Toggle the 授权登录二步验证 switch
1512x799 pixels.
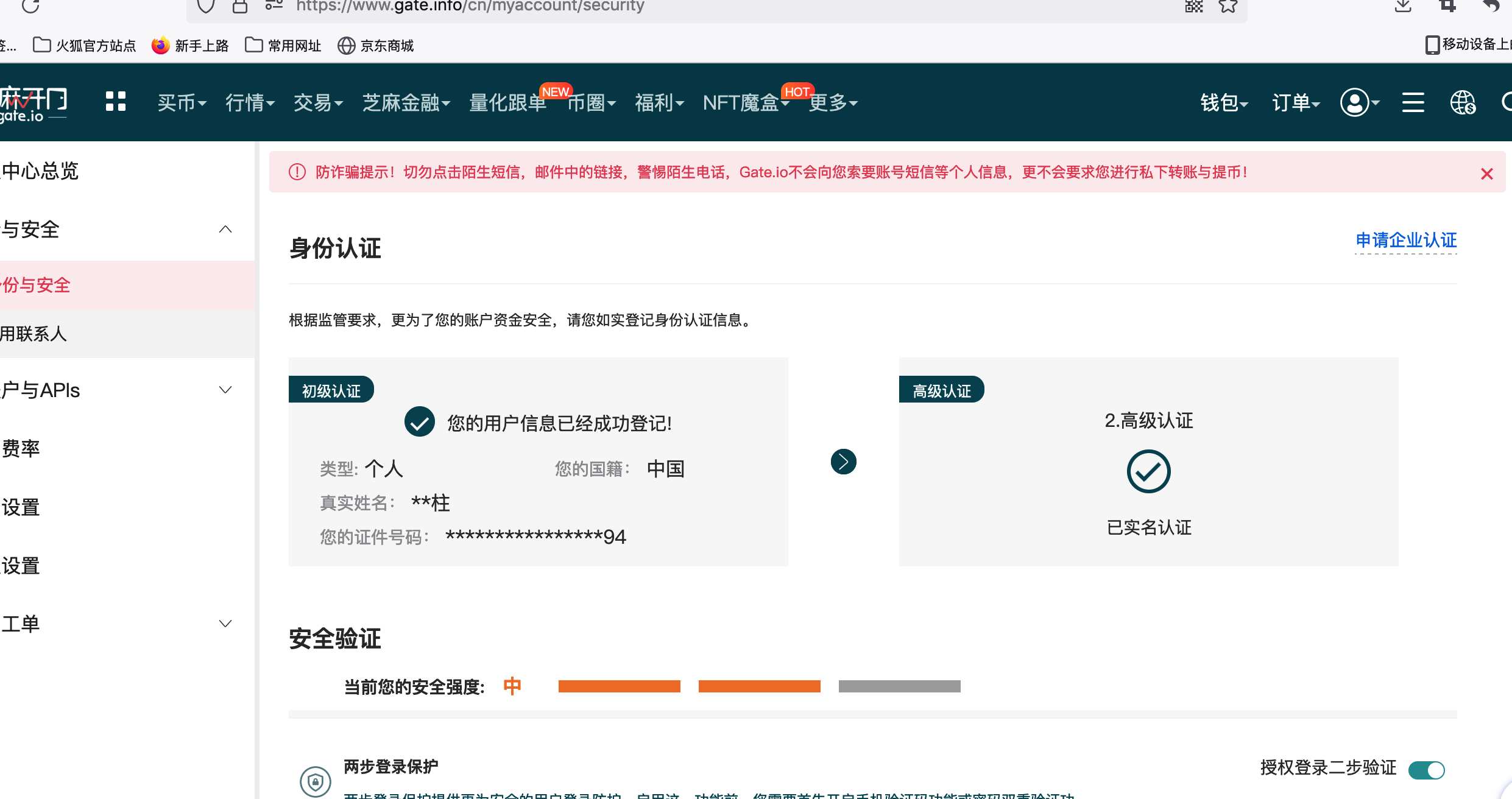pos(1426,770)
